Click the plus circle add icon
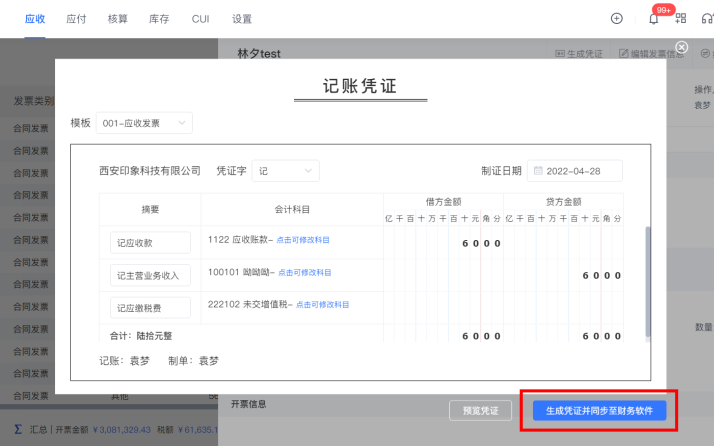Viewport: 714px width, 446px height. [616, 19]
